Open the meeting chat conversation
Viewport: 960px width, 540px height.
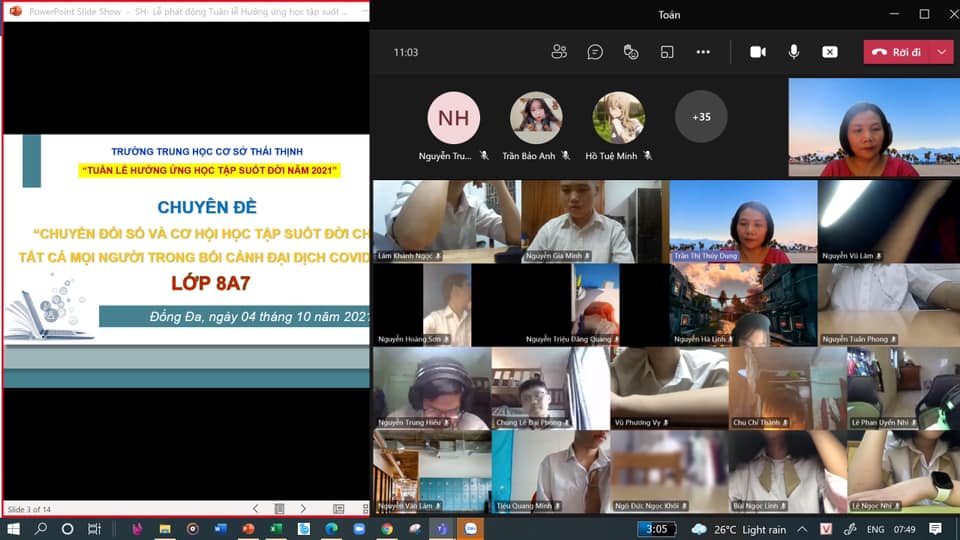pos(595,52)
